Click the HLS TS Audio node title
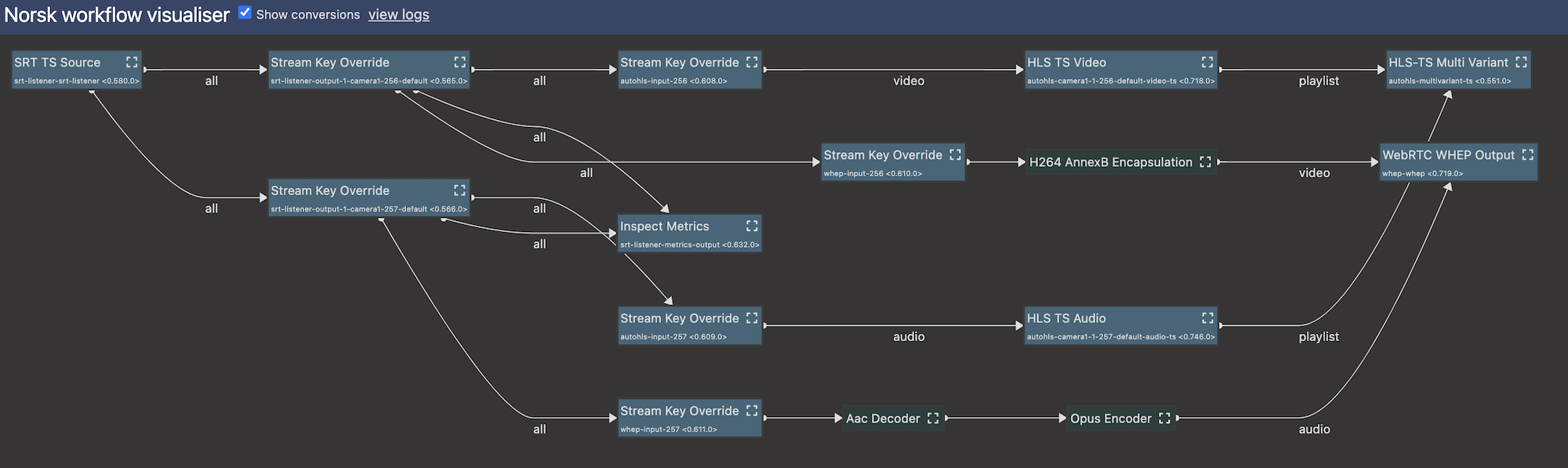The image size is (1568, 468). pos(1066,317)
